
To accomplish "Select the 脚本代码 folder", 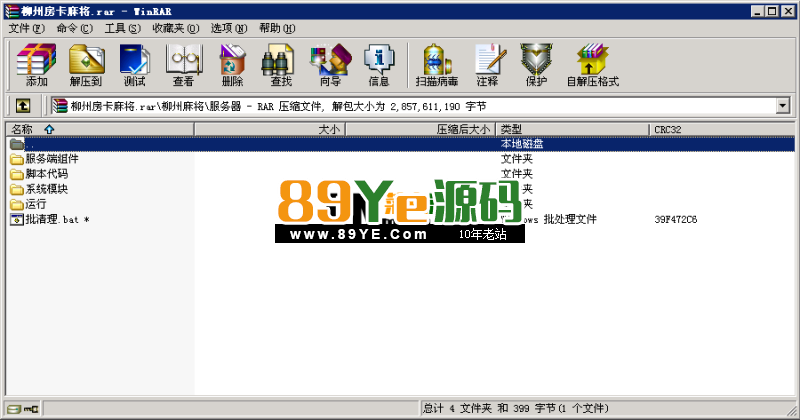I will [39, 174].
